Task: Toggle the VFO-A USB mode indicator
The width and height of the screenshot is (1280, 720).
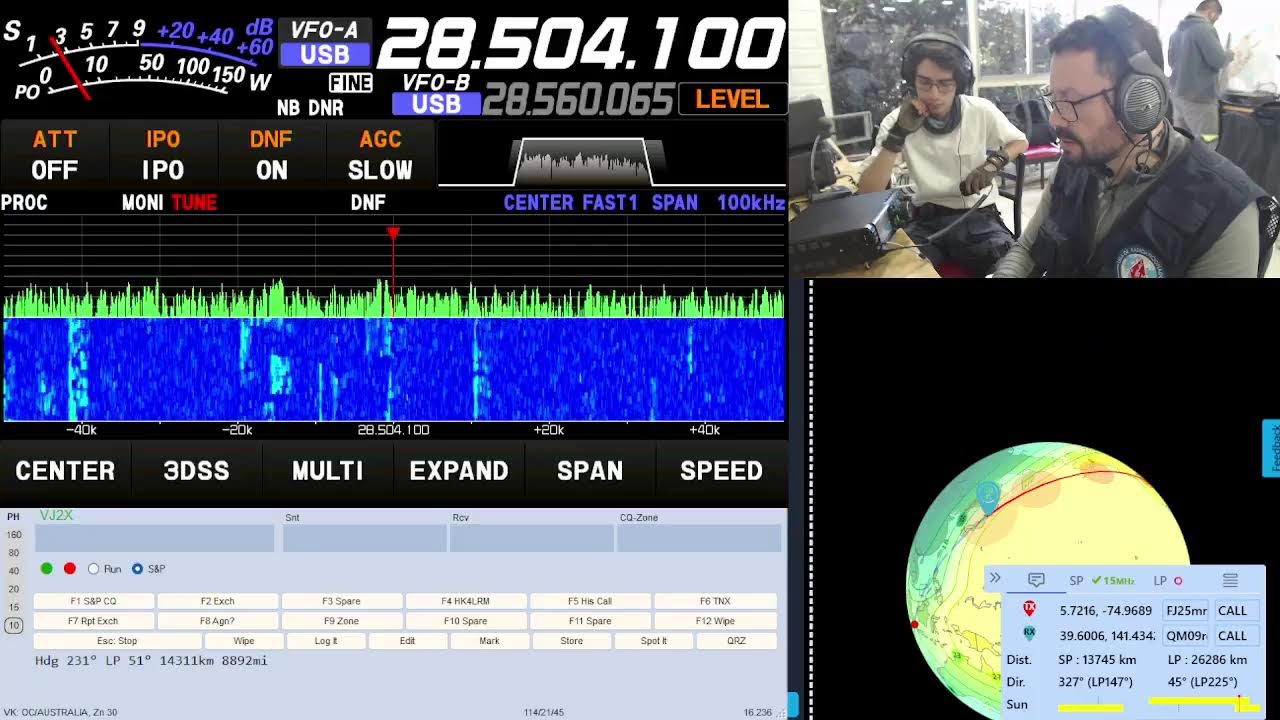Action: click(x=324, y=54)
